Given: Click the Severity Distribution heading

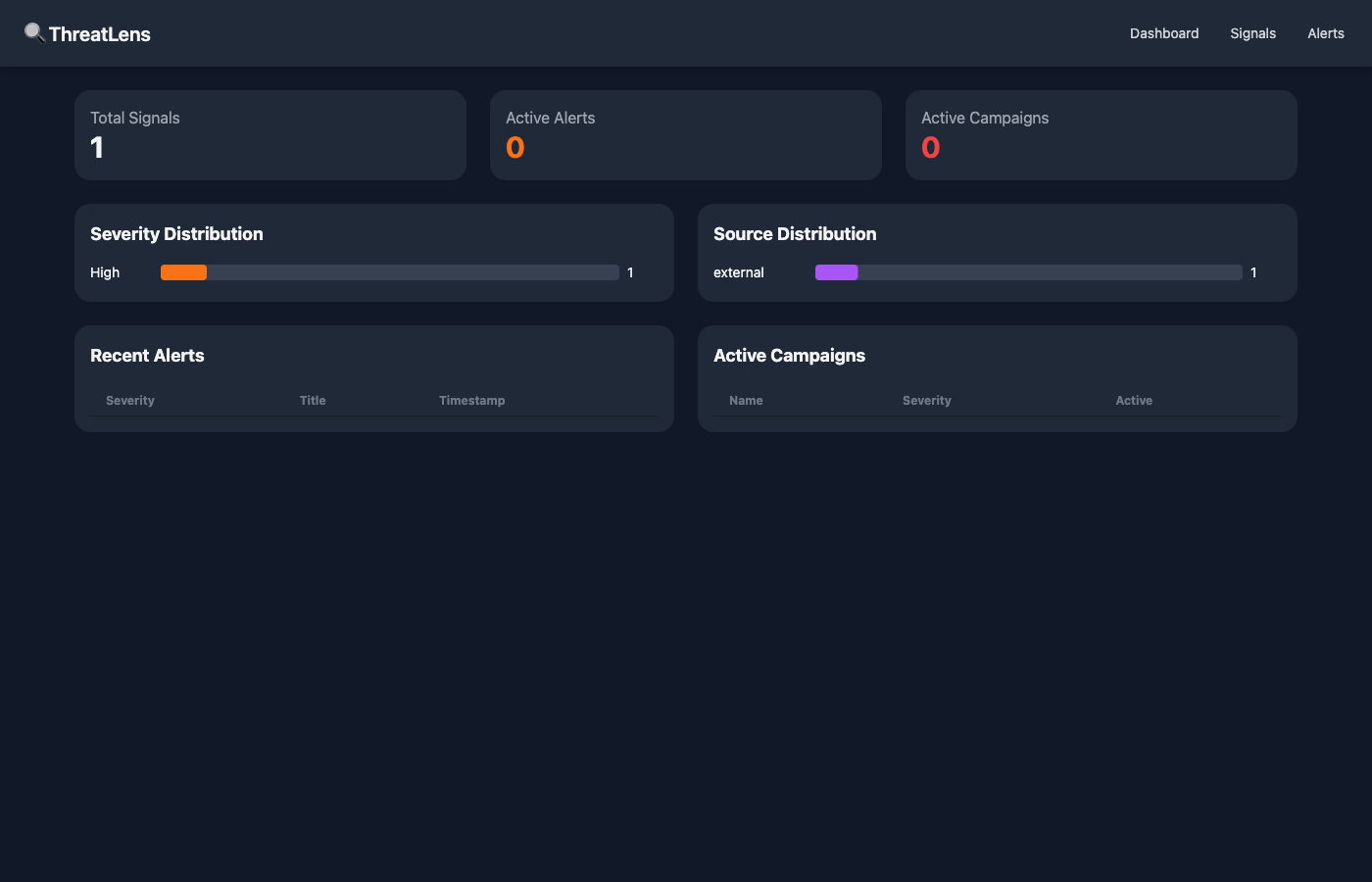Looking at the screenshot, I should click(x=176, y=234).
